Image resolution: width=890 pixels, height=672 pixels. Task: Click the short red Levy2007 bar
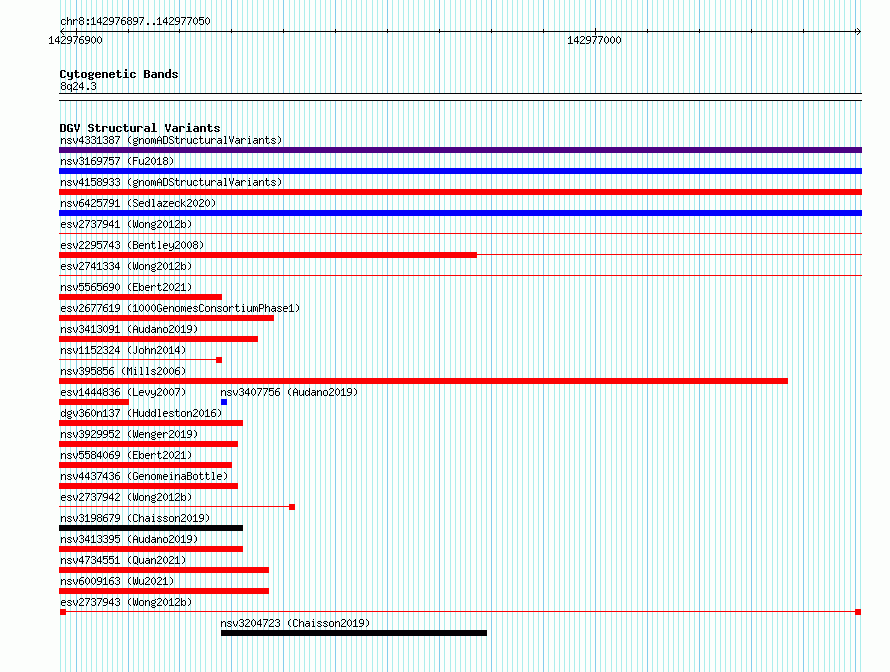[x=94, y=402]
